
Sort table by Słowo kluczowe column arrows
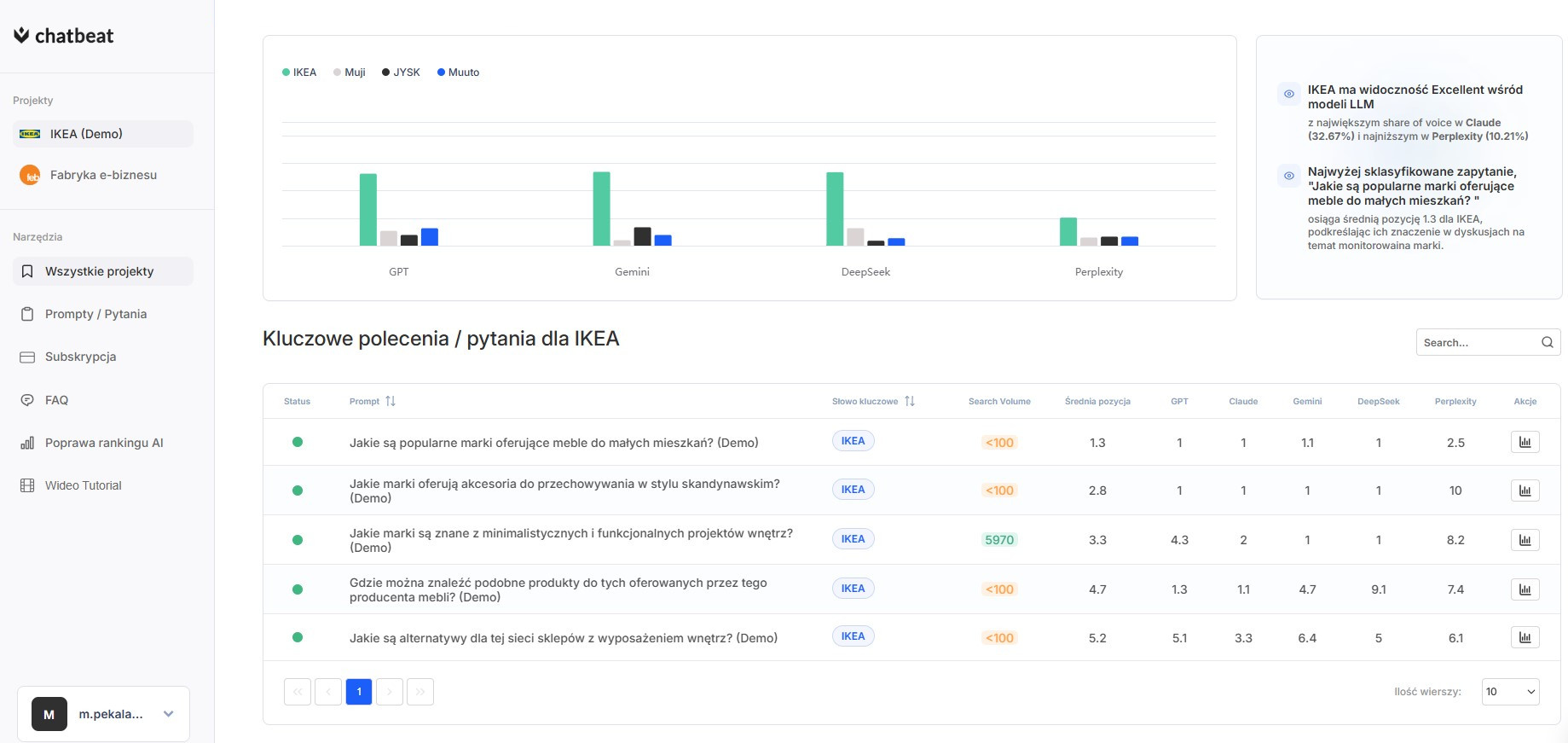tap(910, 401)
